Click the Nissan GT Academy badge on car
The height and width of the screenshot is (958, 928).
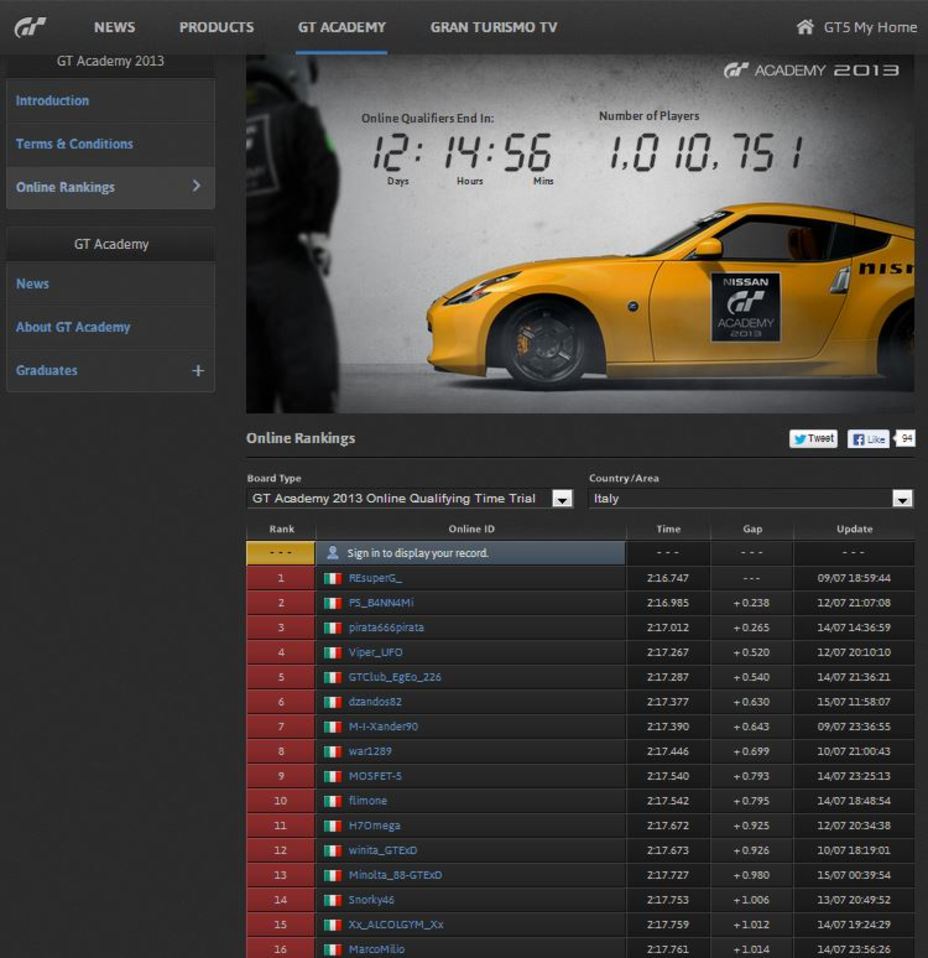pos(745,307)
